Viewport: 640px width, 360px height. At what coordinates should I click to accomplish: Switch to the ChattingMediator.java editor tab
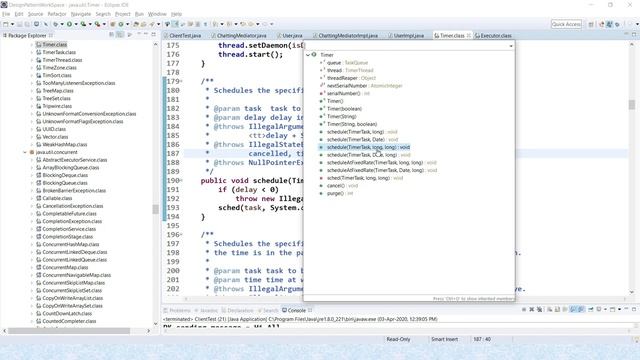coord(241,36)
